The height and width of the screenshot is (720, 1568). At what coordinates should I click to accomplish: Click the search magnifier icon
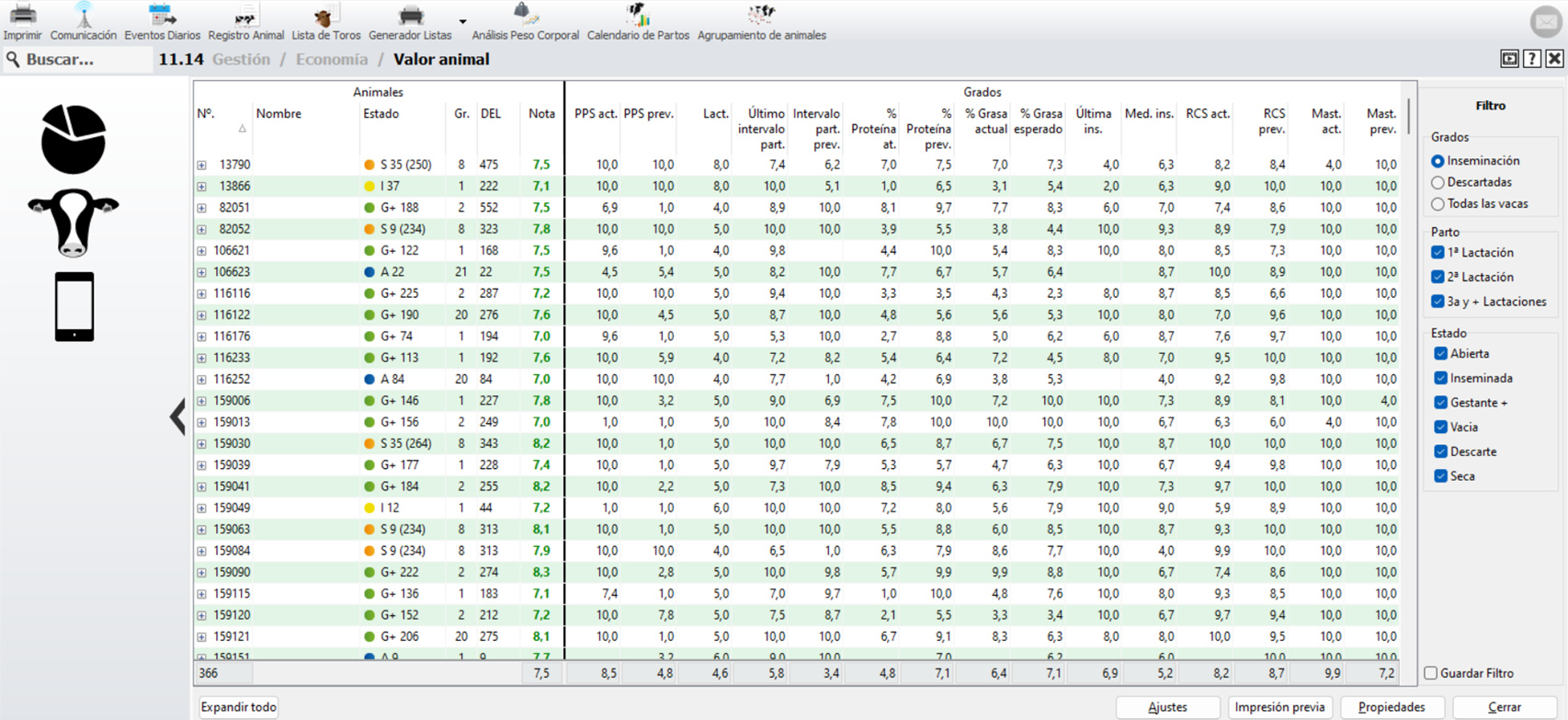point(13,60)
